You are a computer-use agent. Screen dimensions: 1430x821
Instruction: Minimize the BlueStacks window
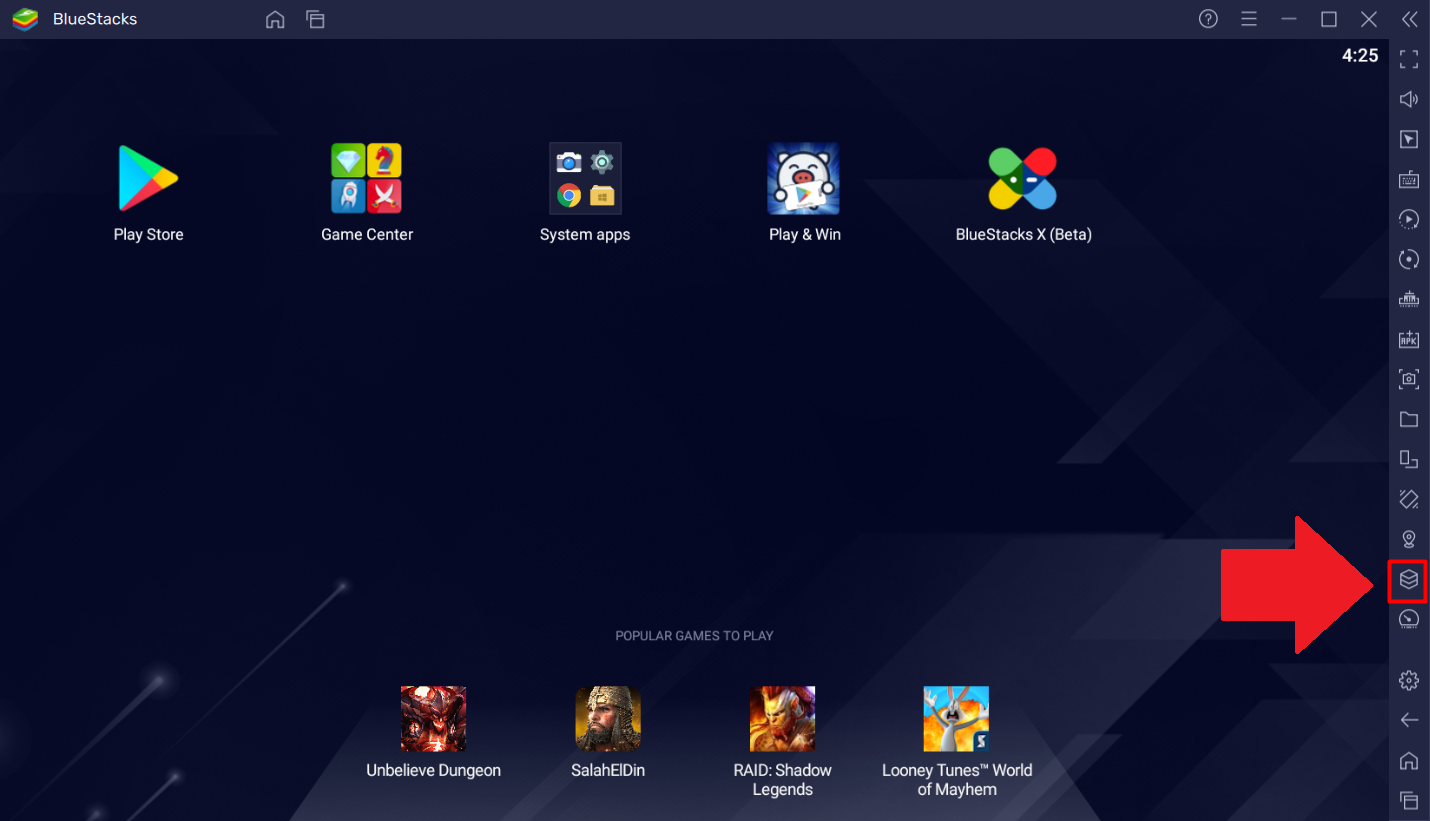click(x=1289, y=19)
